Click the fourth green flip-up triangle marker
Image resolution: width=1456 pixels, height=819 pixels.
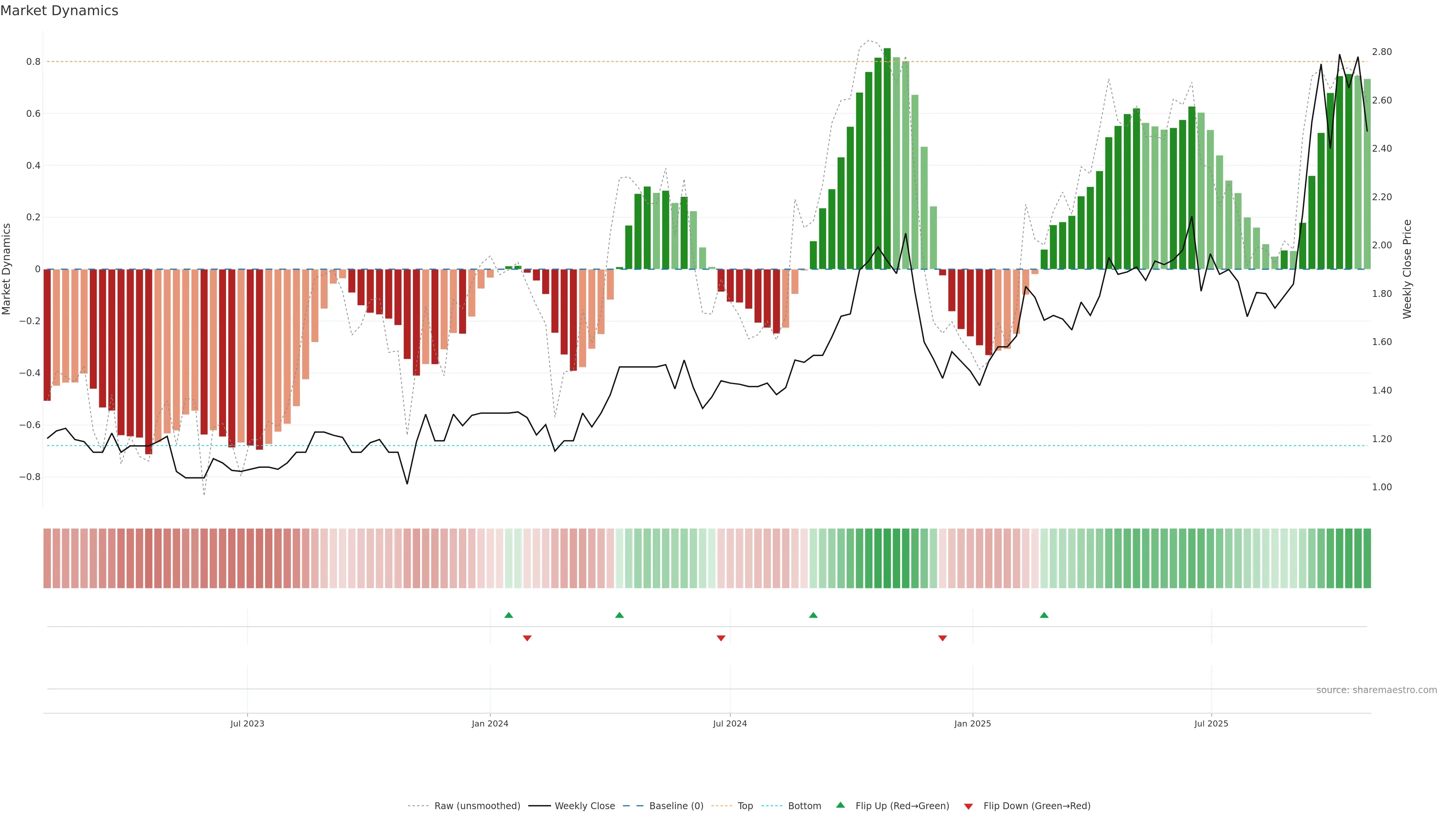coord(1044,615)
